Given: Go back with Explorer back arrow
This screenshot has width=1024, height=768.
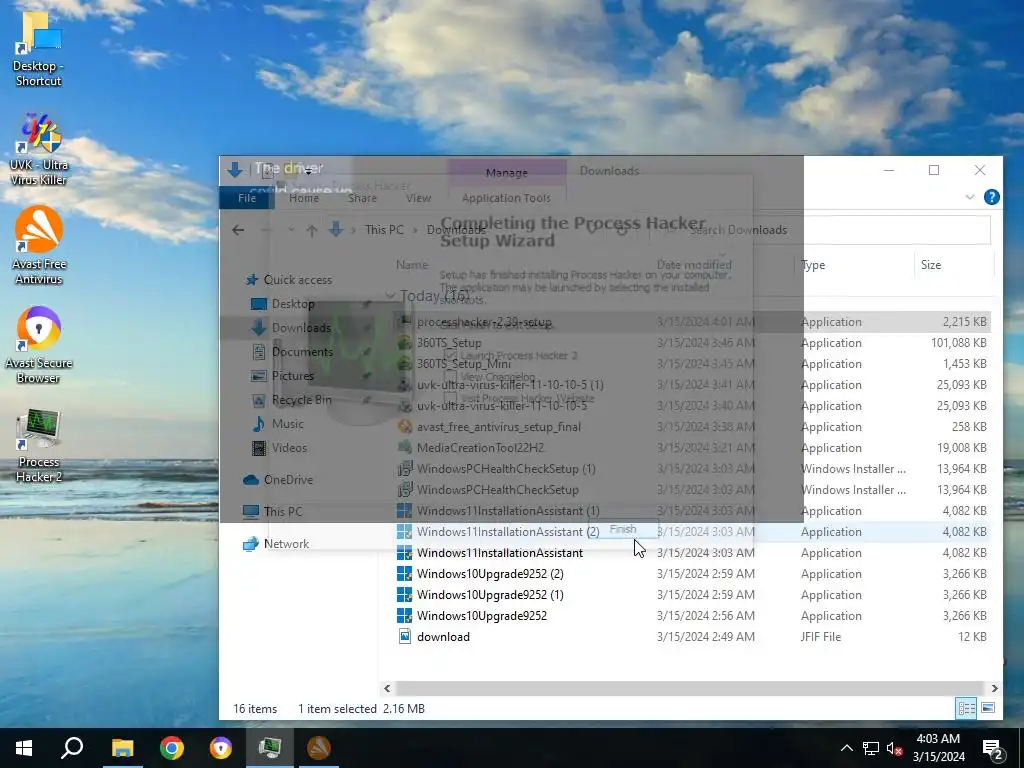Looking at the screenshot, I should click(x=238, y=230).
